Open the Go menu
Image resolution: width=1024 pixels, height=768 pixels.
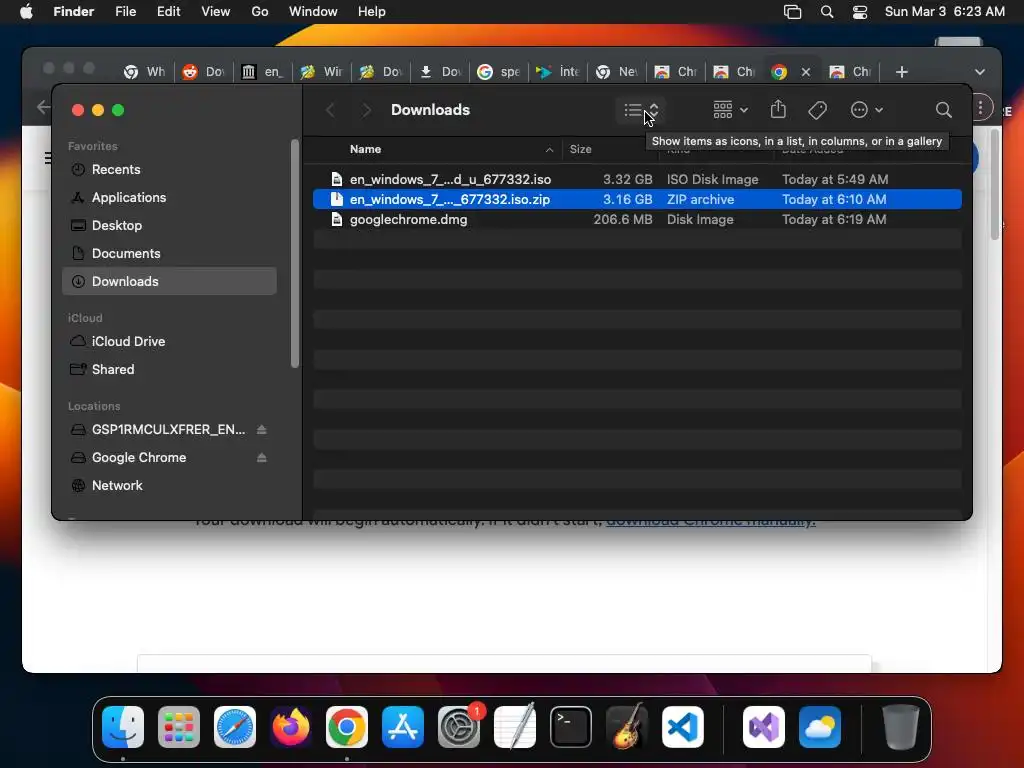pos(260,12)
